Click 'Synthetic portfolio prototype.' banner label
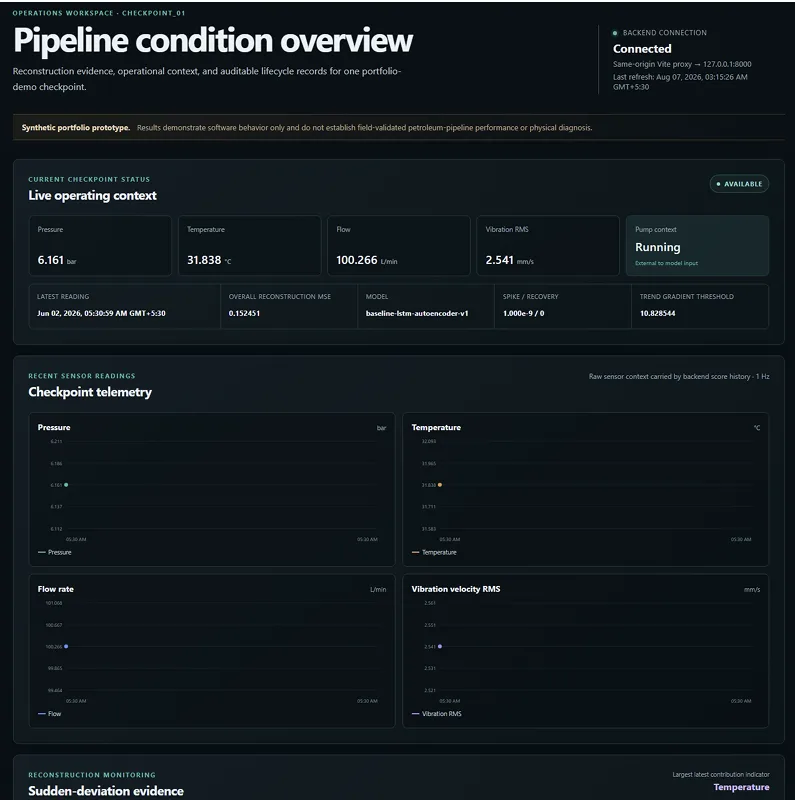This screenshot has width=795, height=800. (x=76, y=128)
